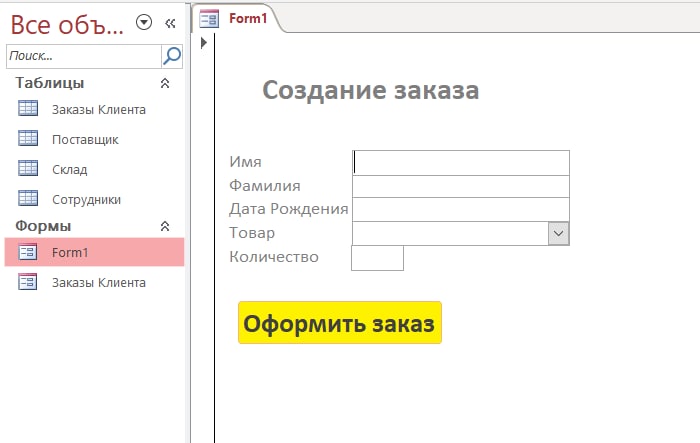The height and width of the screenshot is (443, 700).
Task: Open the Заказы Клиента form entry
Action: click(x=95, y=282)
